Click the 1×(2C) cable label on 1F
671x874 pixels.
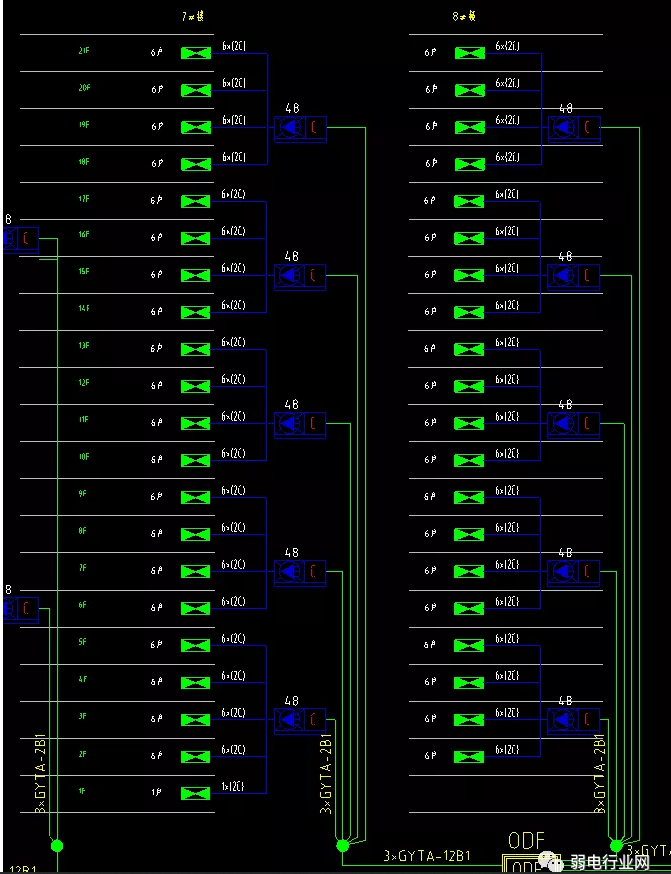point(233,787)
